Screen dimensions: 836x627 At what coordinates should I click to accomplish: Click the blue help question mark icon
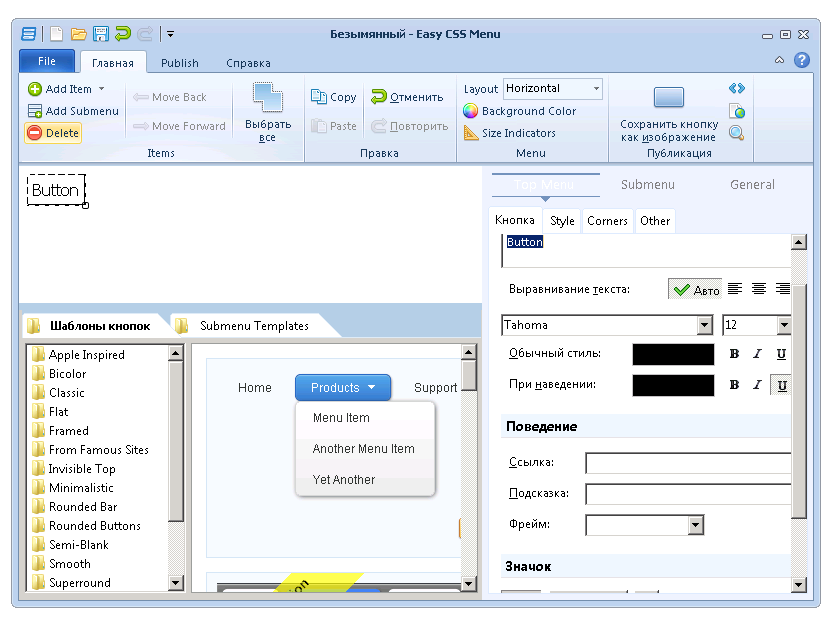801,61
